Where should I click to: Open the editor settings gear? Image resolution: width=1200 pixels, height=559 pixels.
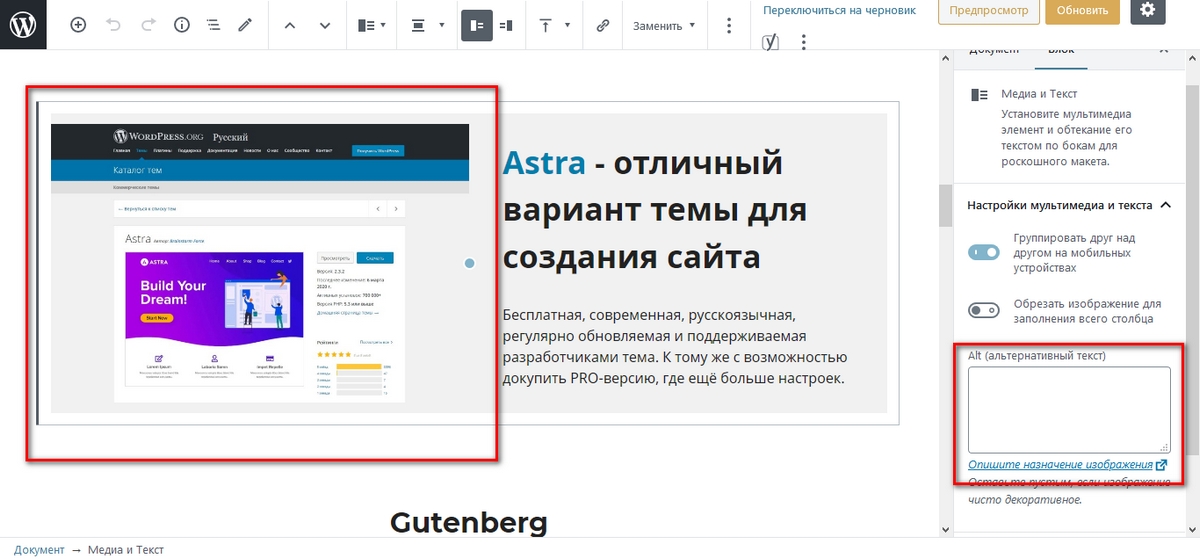(1147, 10)
